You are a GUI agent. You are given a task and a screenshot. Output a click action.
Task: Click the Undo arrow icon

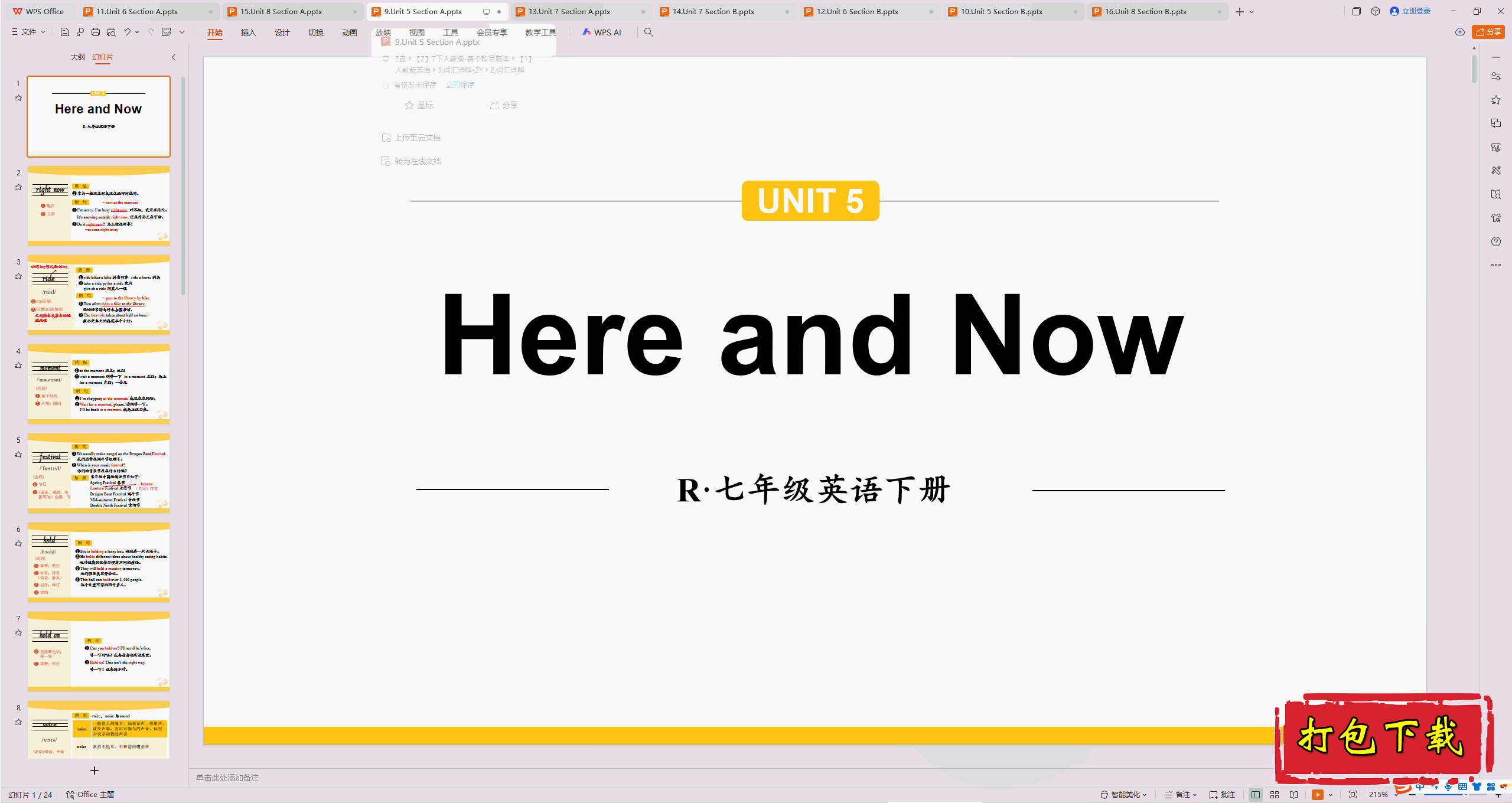127,32
